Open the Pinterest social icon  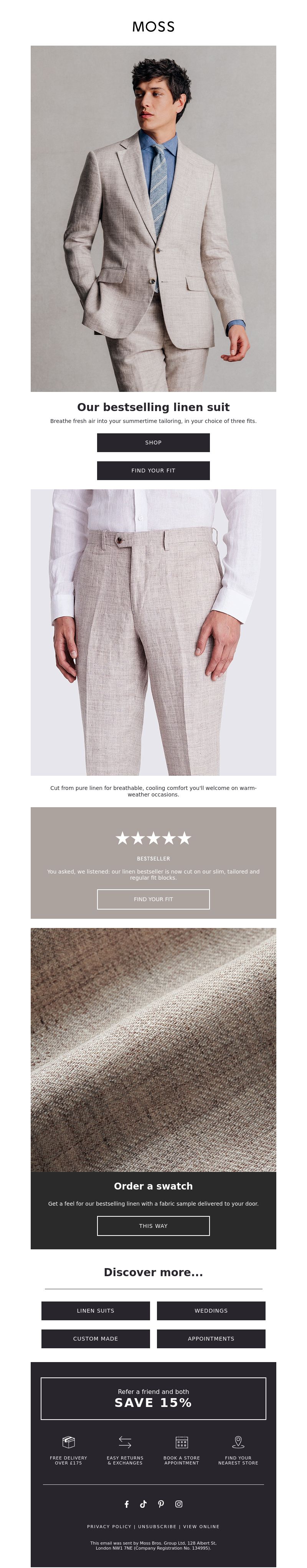pyautogui.click(x=161, y=1504)
